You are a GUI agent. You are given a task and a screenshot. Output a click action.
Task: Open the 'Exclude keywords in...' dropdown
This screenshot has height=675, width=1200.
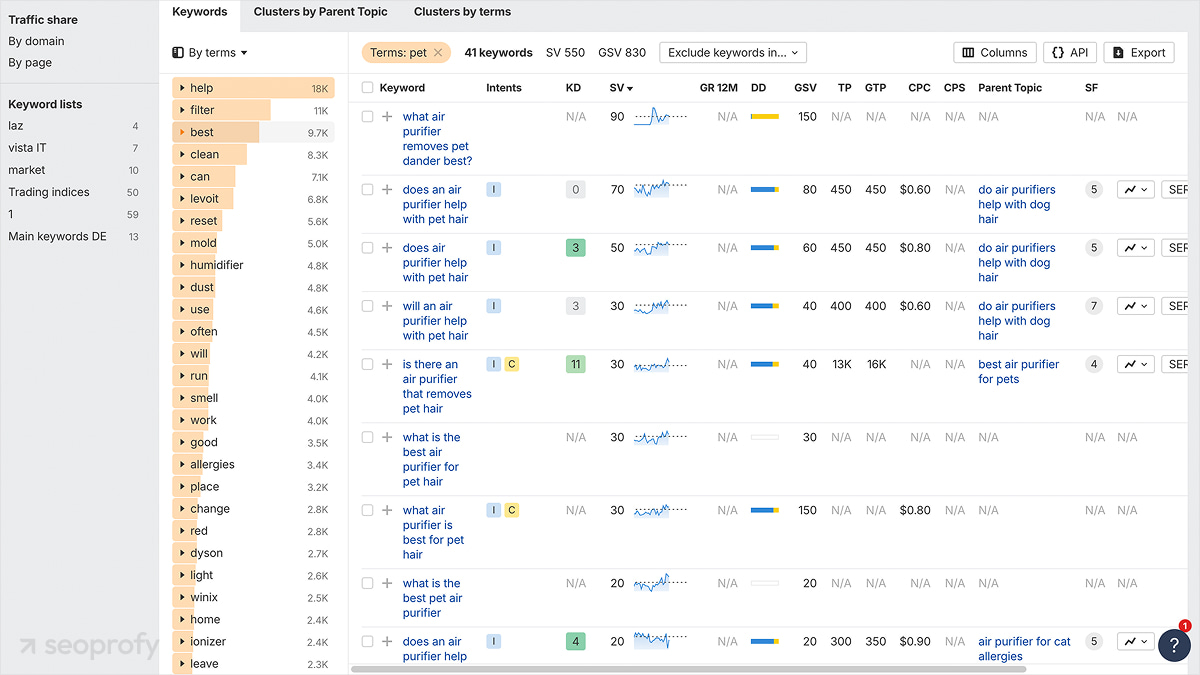coord(733,53)
